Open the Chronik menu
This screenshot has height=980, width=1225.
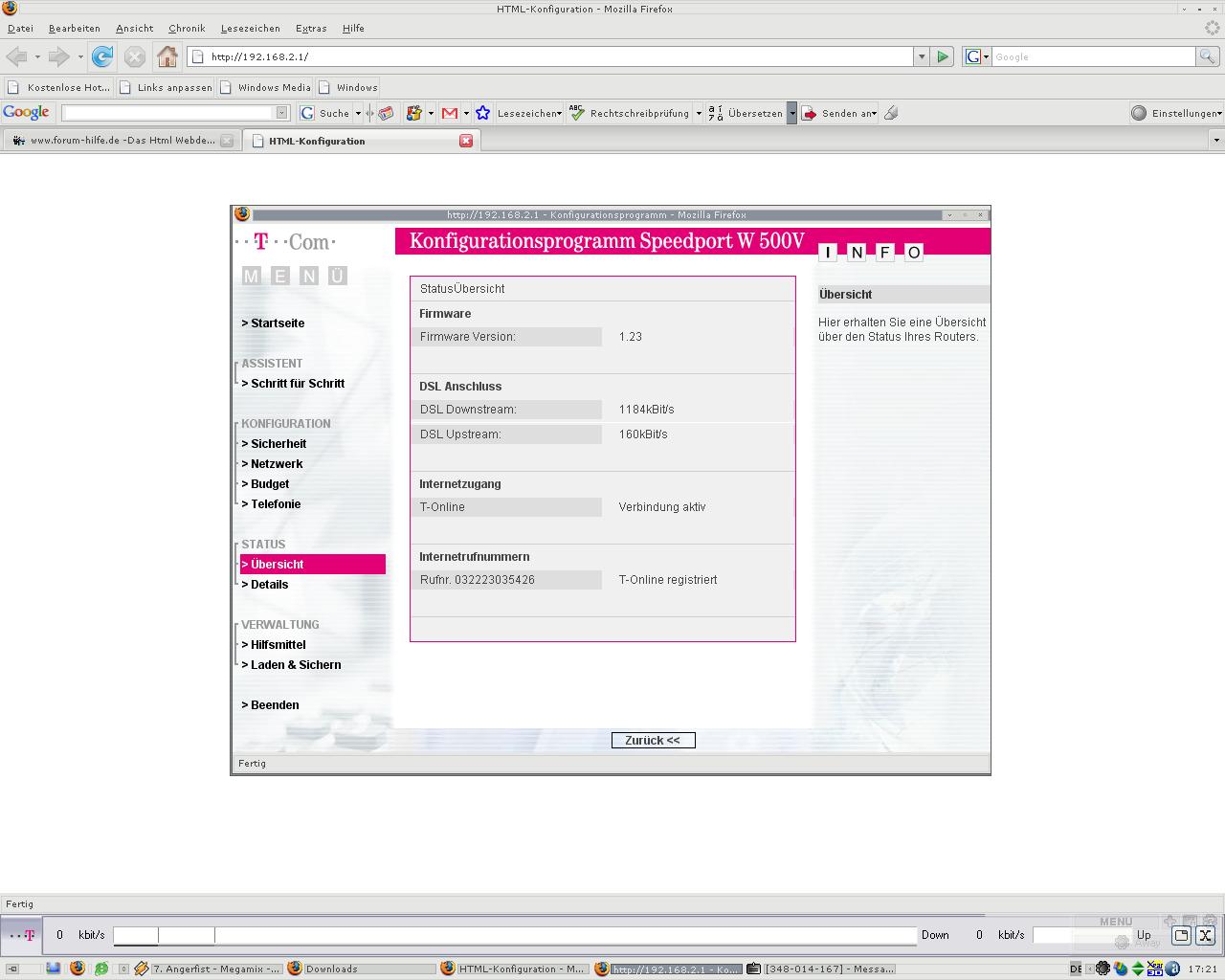[x=187, y=28]
